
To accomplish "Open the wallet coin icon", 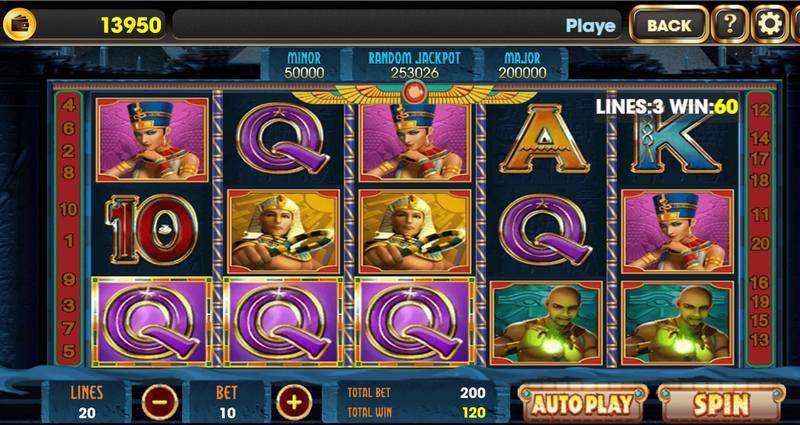I will pyautogui.click(x=19, y=24).
